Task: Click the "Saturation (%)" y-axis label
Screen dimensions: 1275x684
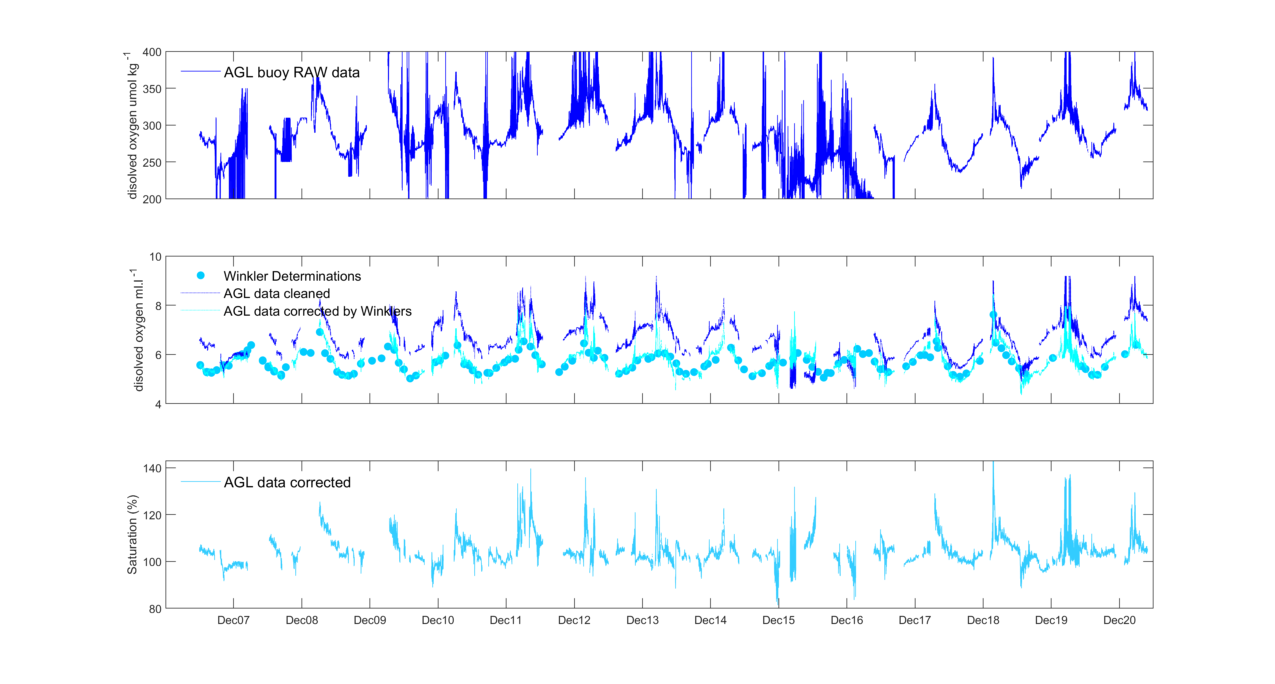Action: tap(132, 535)
